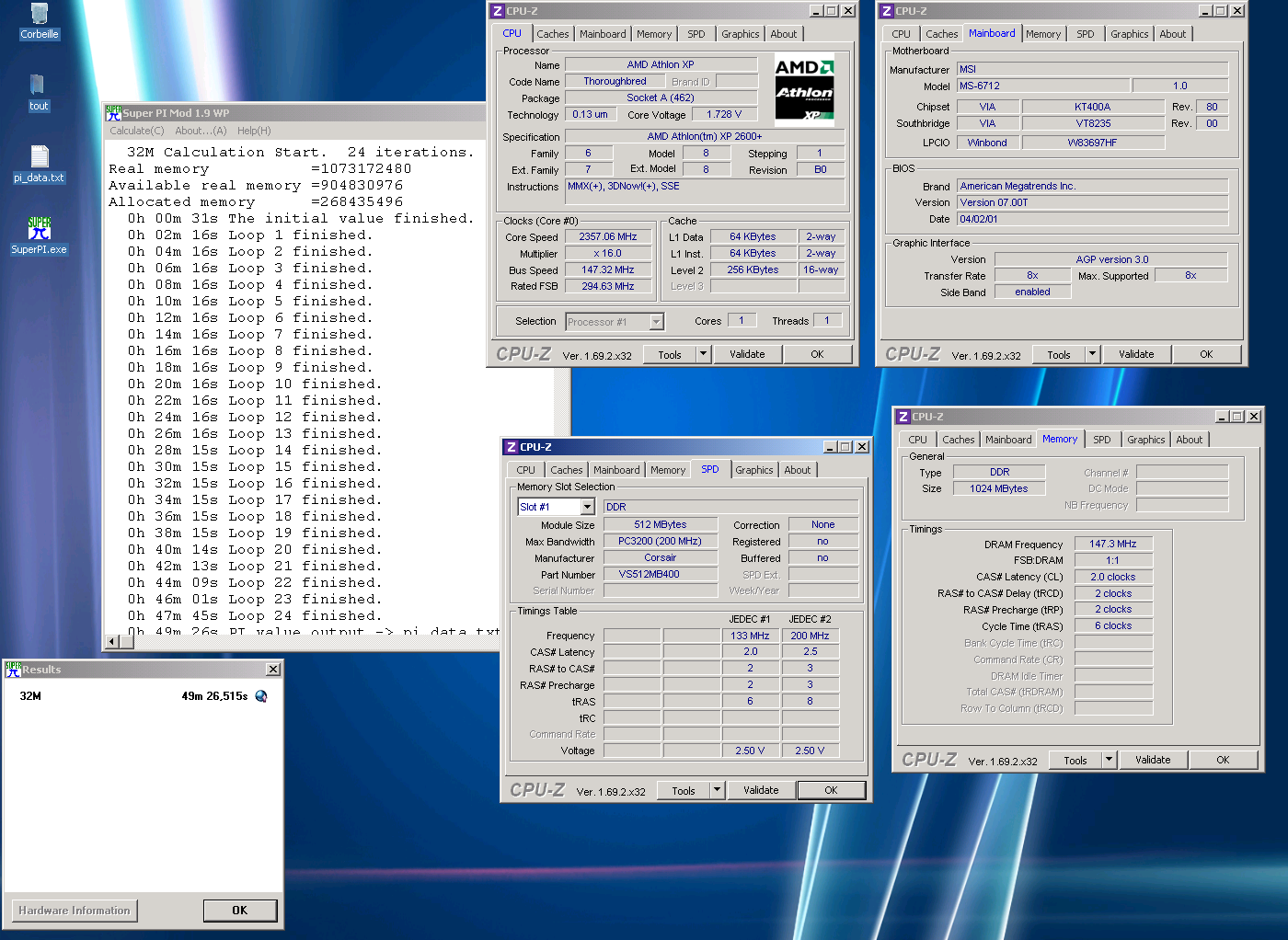1288x940 pixels.
Task: Click the Super PI horizontal scrollbar left arrow
Action: pos(113,641)
